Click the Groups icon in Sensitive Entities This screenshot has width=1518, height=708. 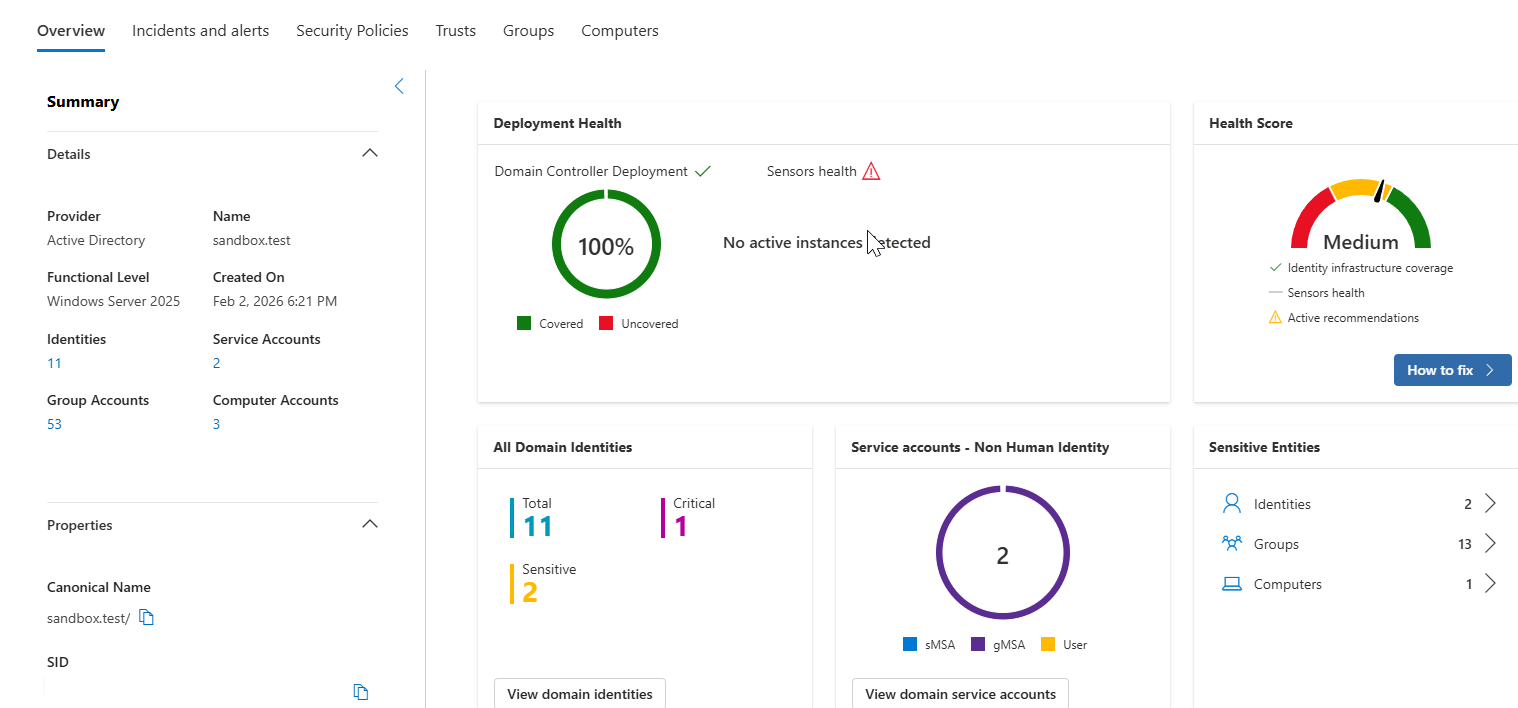point(1231,543)
